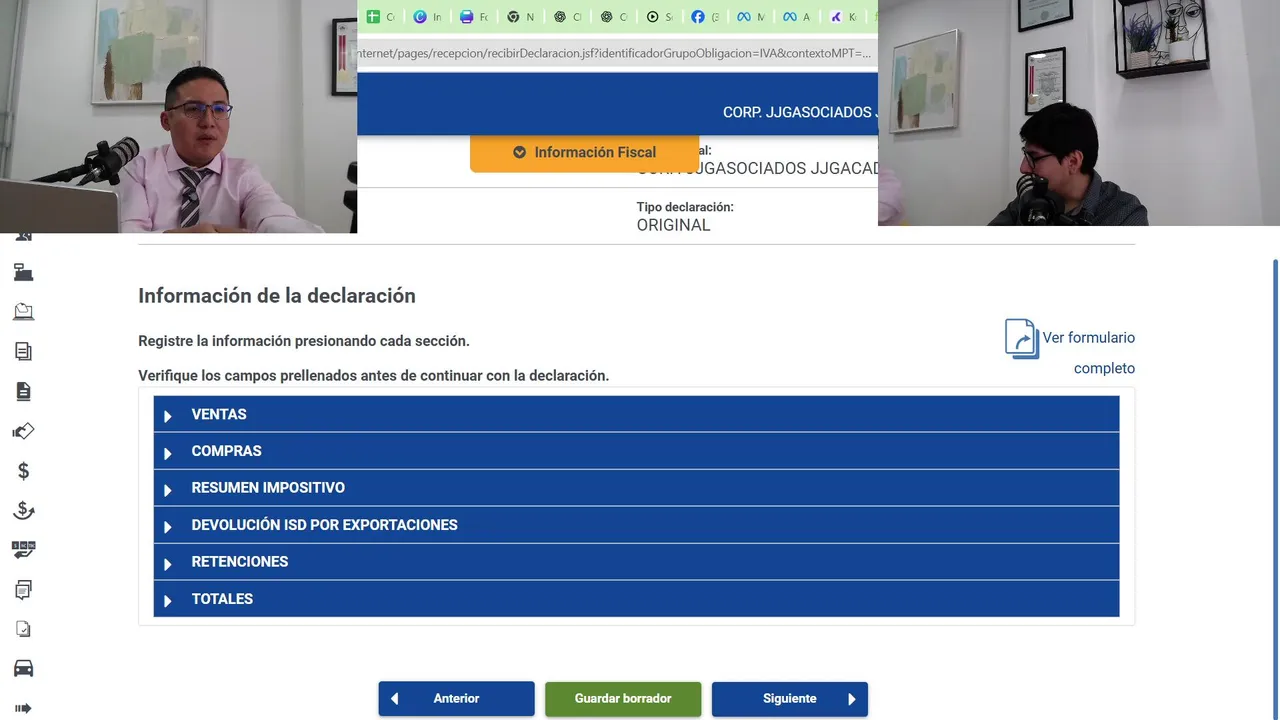Click the cash register icon in sidebar
This screenshot has height=720, width=1280.
(23, 272)
